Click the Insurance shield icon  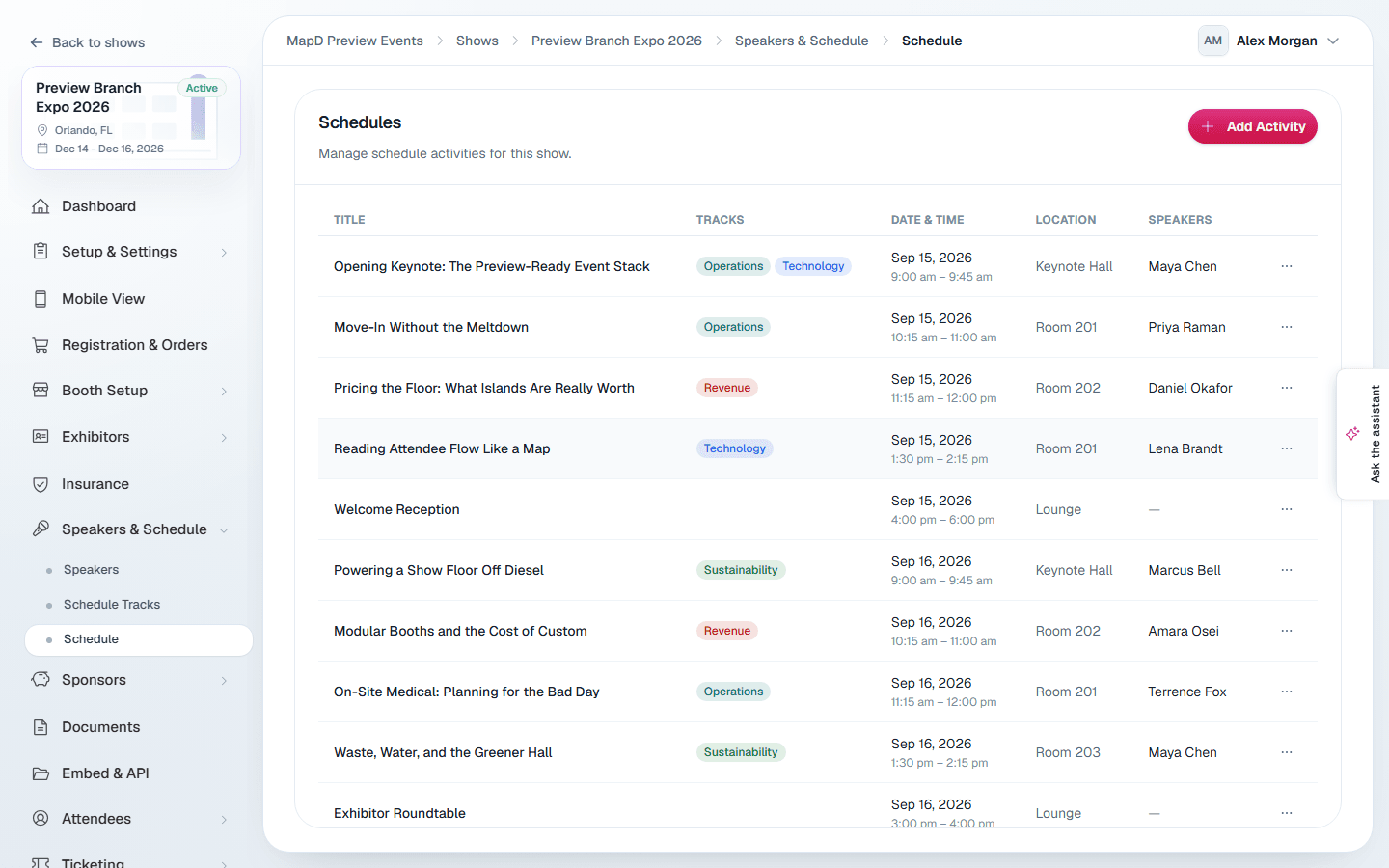pos(41,484)
